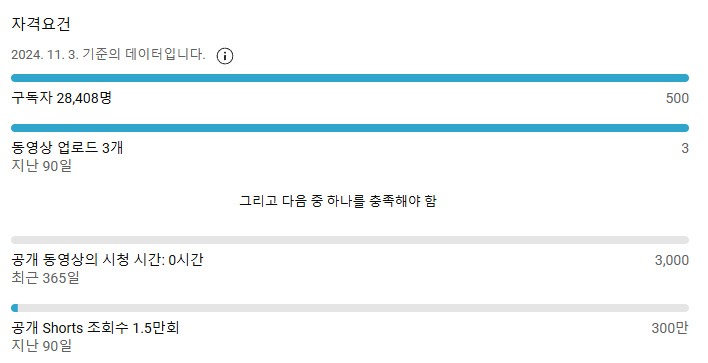Click 지난 90일 under Shorts views

pyautogui.click(x=42, y=346)
